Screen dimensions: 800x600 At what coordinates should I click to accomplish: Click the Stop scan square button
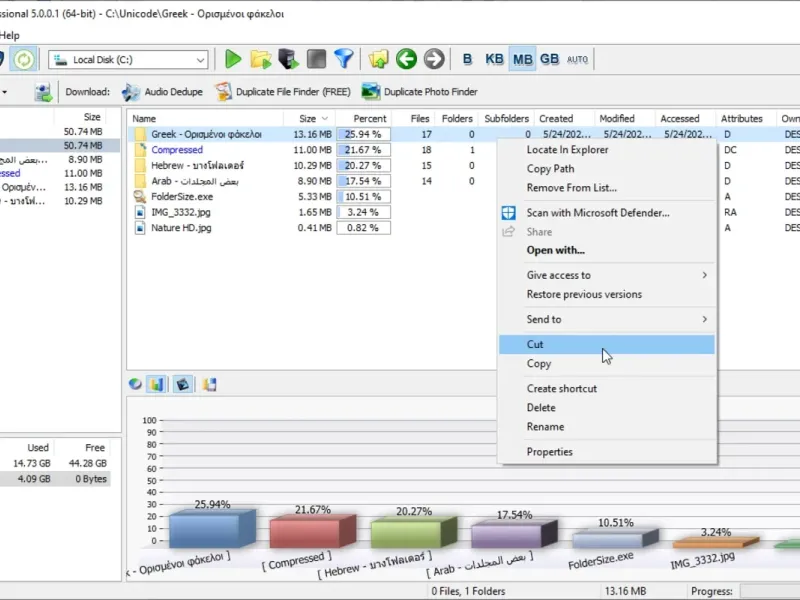click(x=316, y=59)
